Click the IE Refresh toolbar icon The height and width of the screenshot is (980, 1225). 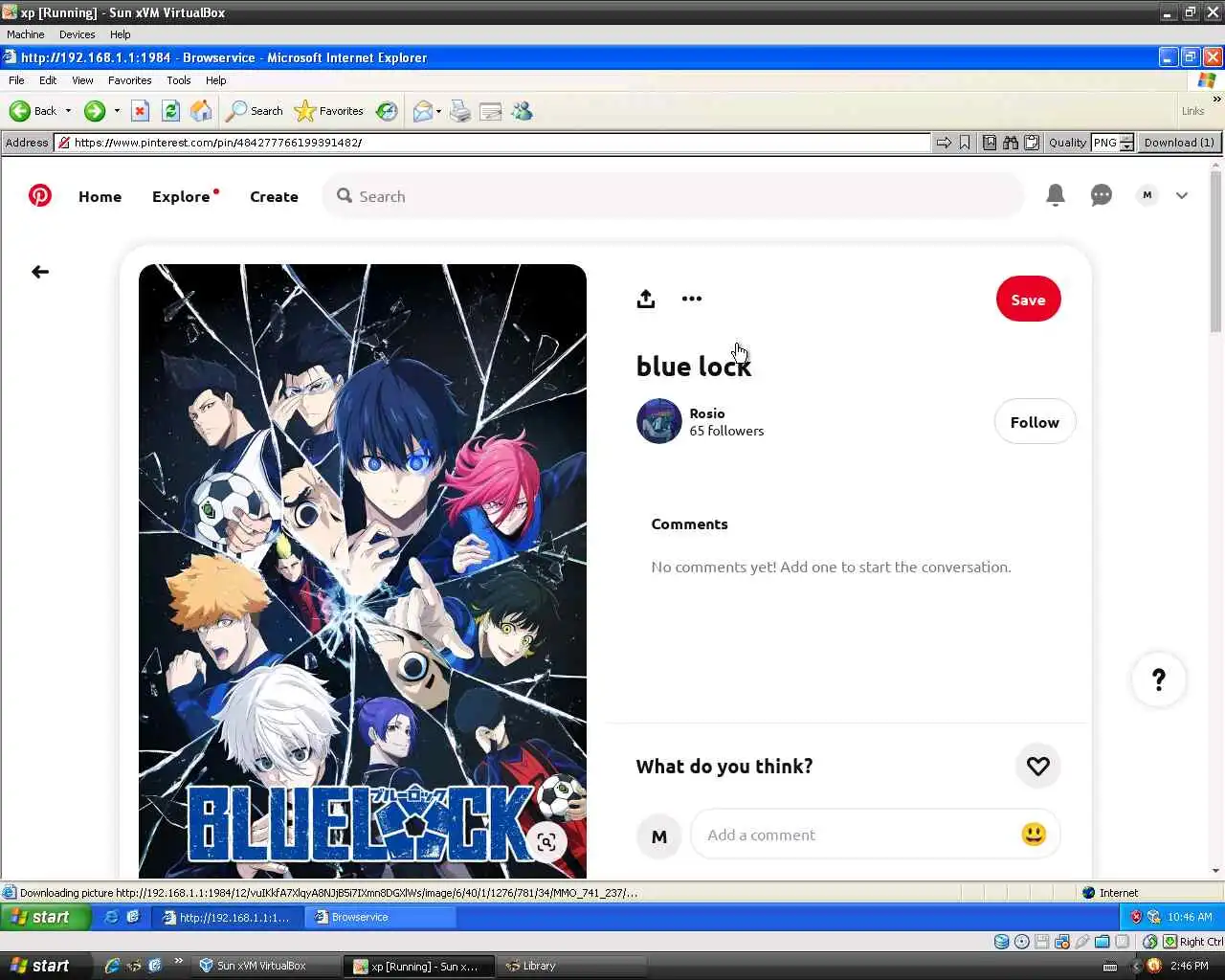pyautogui.click(x=170, y=111)
